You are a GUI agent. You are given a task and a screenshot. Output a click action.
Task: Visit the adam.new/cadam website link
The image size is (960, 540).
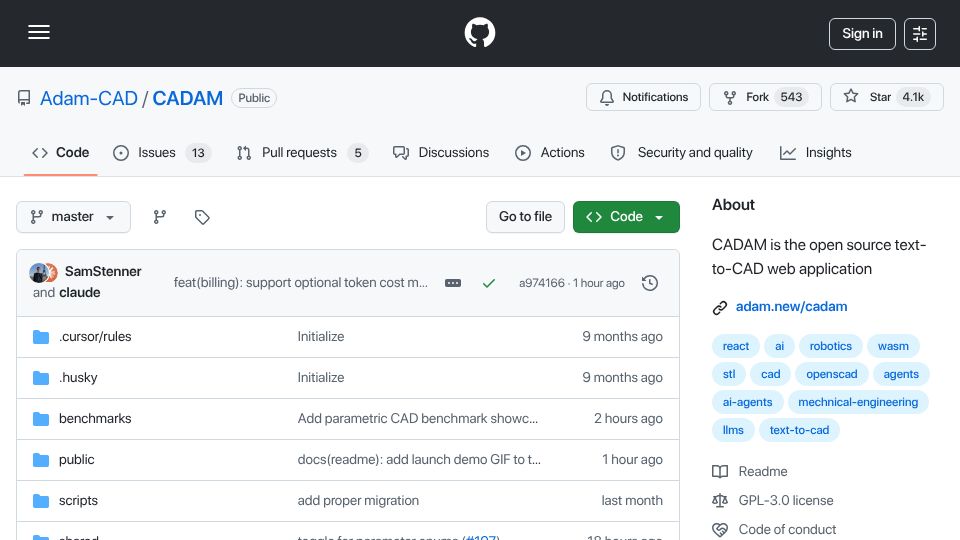click(791, 307)
